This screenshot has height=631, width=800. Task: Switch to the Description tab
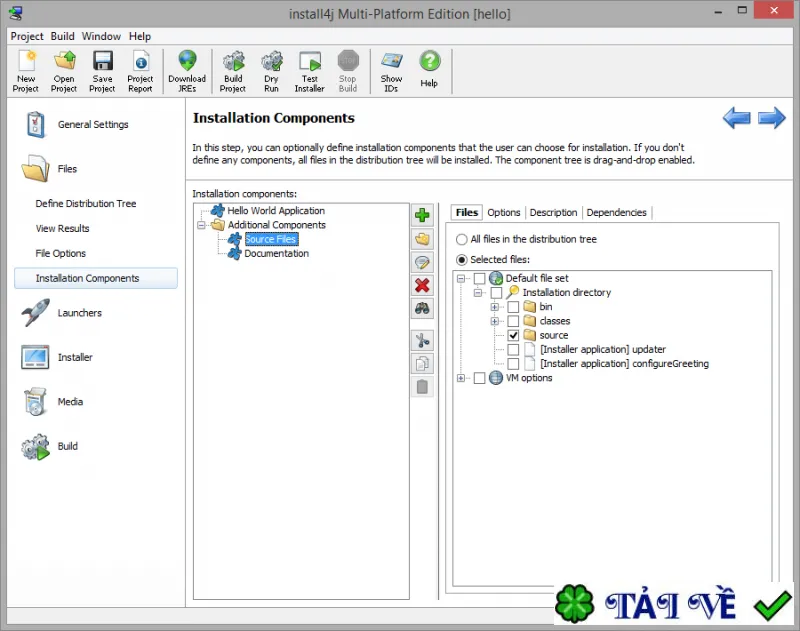coord(553,213)
